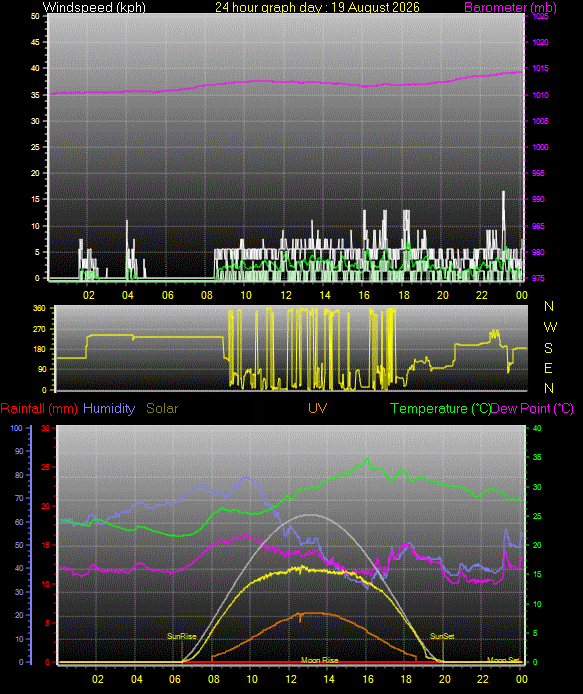Click the Dew Point (°C) legend label

point(533,409)
